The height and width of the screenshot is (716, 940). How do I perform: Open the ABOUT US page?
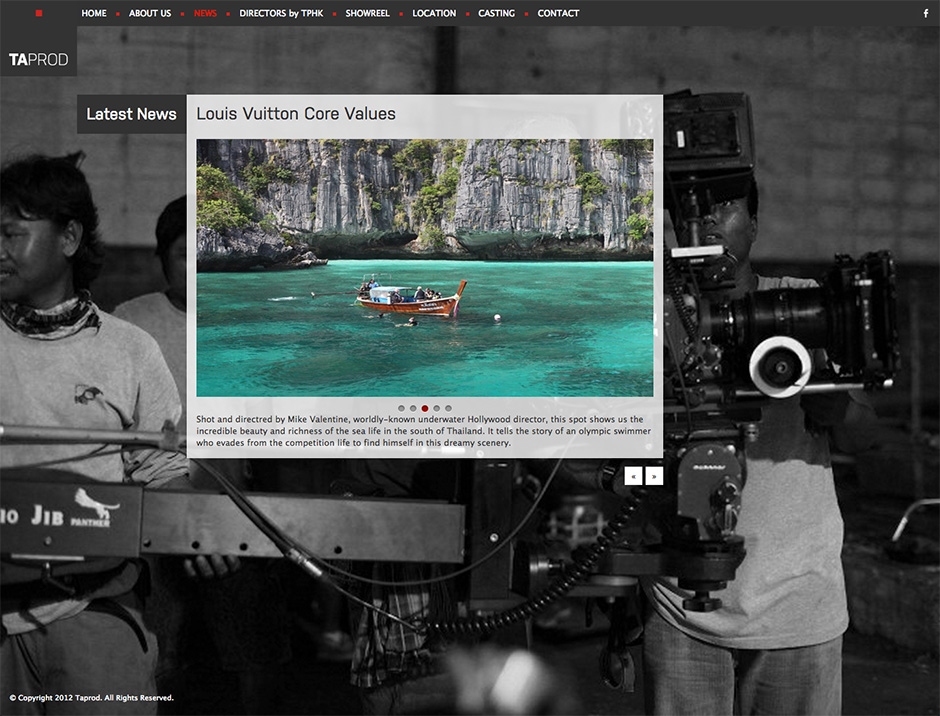pos(150,13)
